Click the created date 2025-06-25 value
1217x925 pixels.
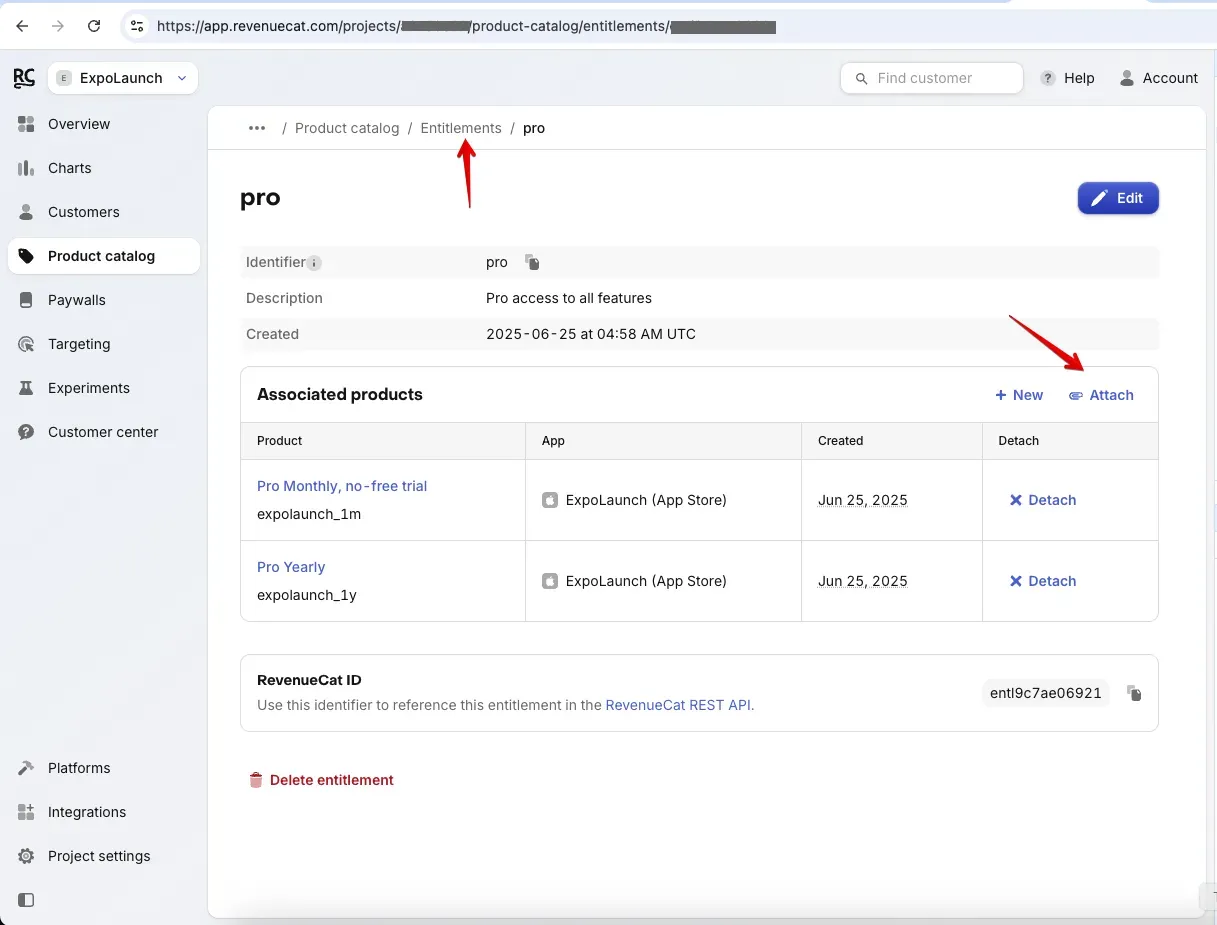(591, 334)
